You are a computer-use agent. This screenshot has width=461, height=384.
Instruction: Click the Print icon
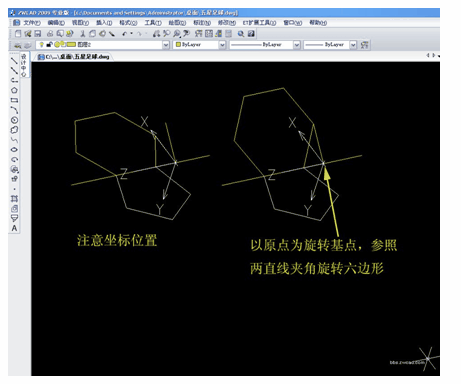pos(50,33)
